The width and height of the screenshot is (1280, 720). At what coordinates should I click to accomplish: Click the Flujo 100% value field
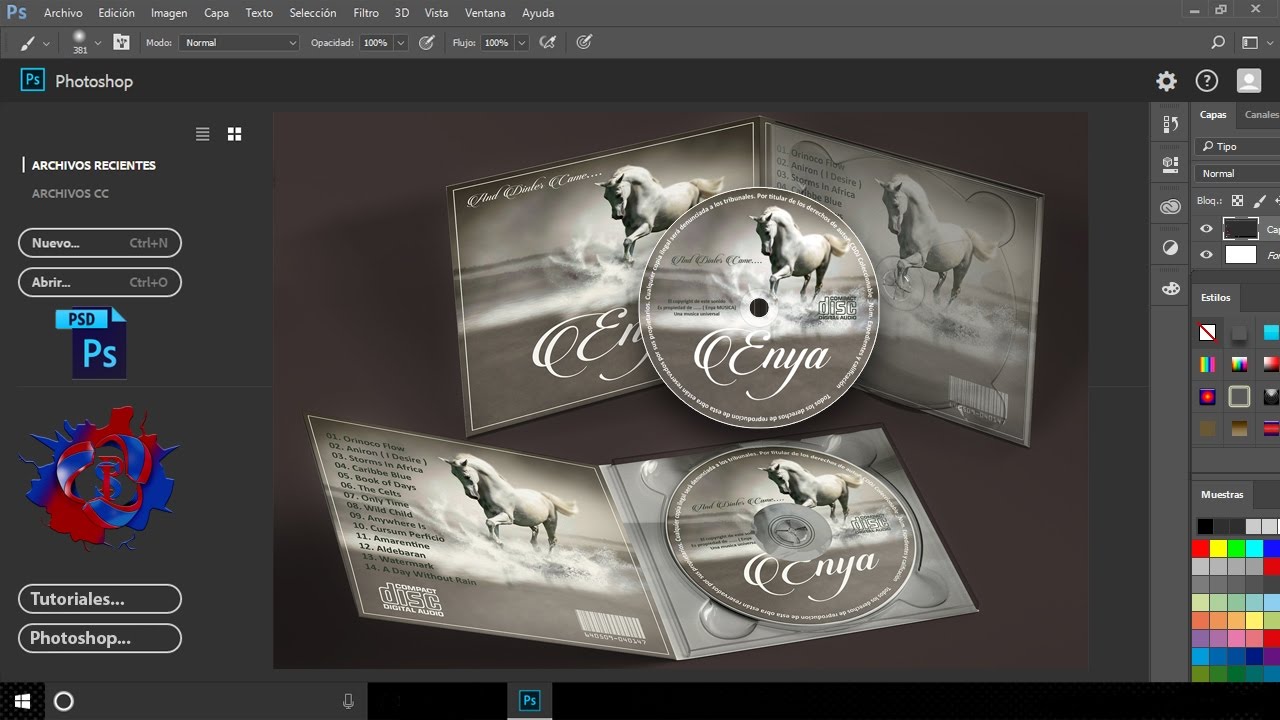pos(497,43)
